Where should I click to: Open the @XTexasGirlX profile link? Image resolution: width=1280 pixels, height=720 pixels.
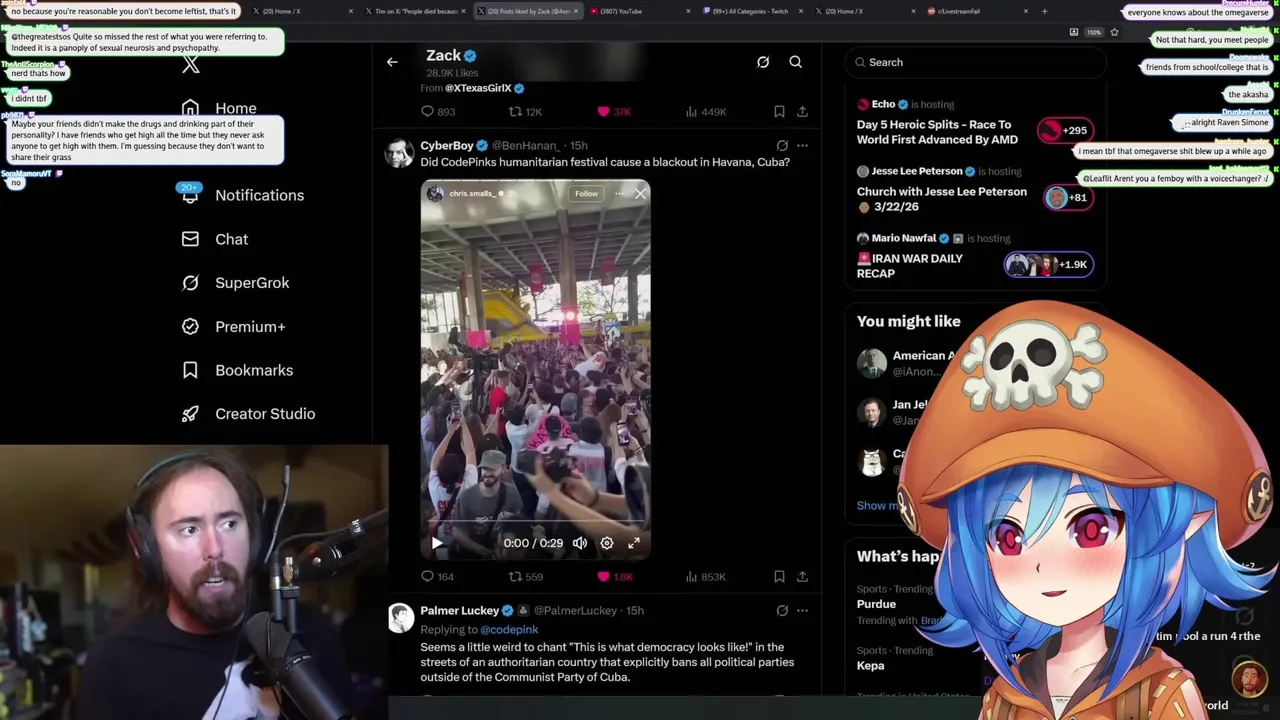pyautogui.click(x=478, y=88)
